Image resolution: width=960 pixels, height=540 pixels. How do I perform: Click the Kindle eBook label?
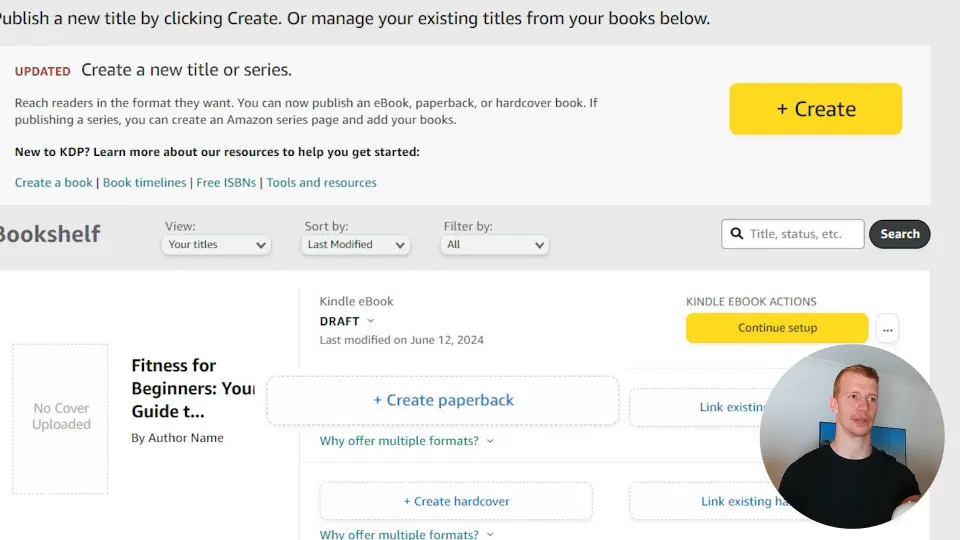pyautogui.click(x=356, y=301)
